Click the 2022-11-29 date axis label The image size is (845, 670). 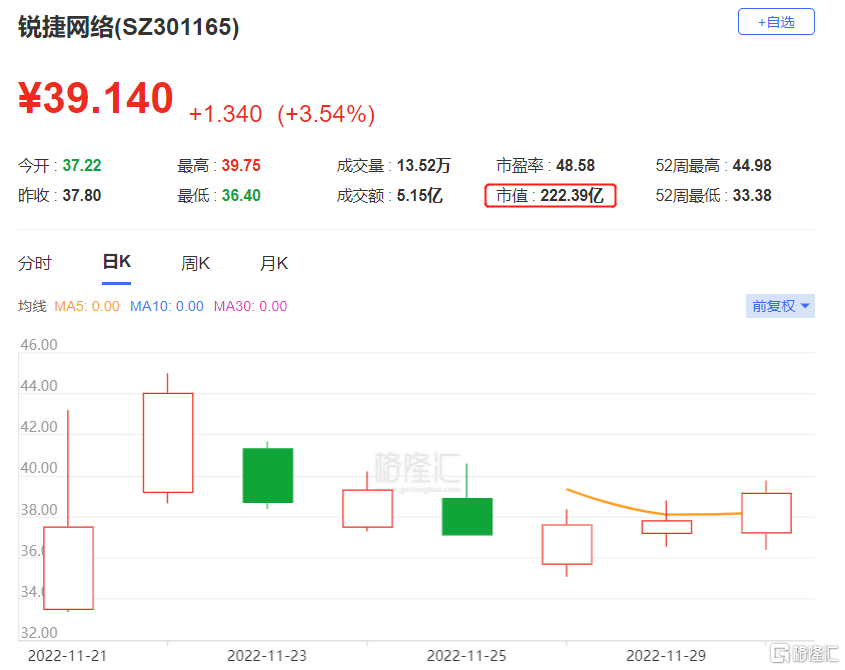666,656
